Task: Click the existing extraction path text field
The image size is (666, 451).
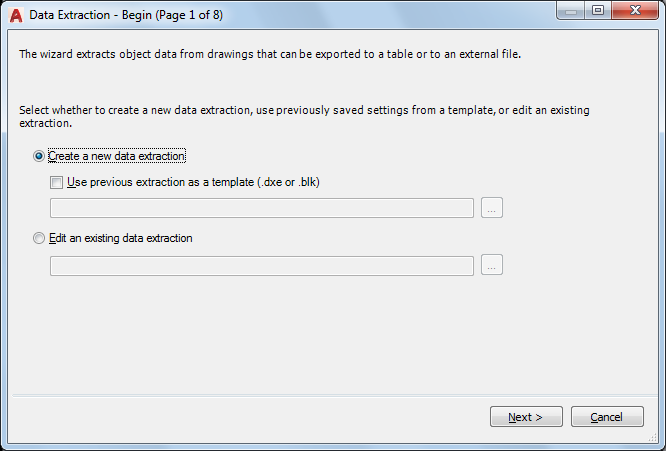Action: [261, 265]
